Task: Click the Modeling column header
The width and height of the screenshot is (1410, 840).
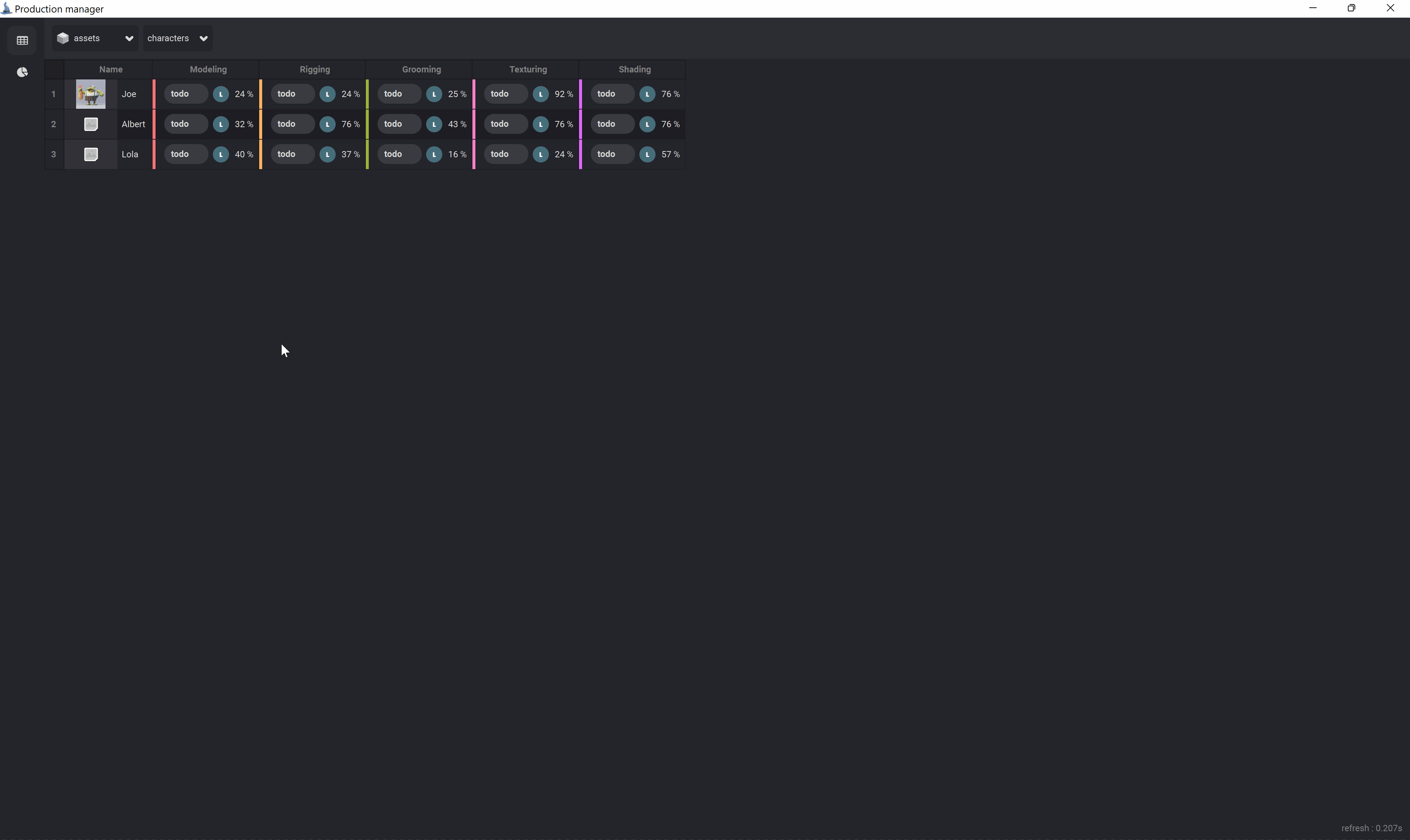Action: point(208,69)
